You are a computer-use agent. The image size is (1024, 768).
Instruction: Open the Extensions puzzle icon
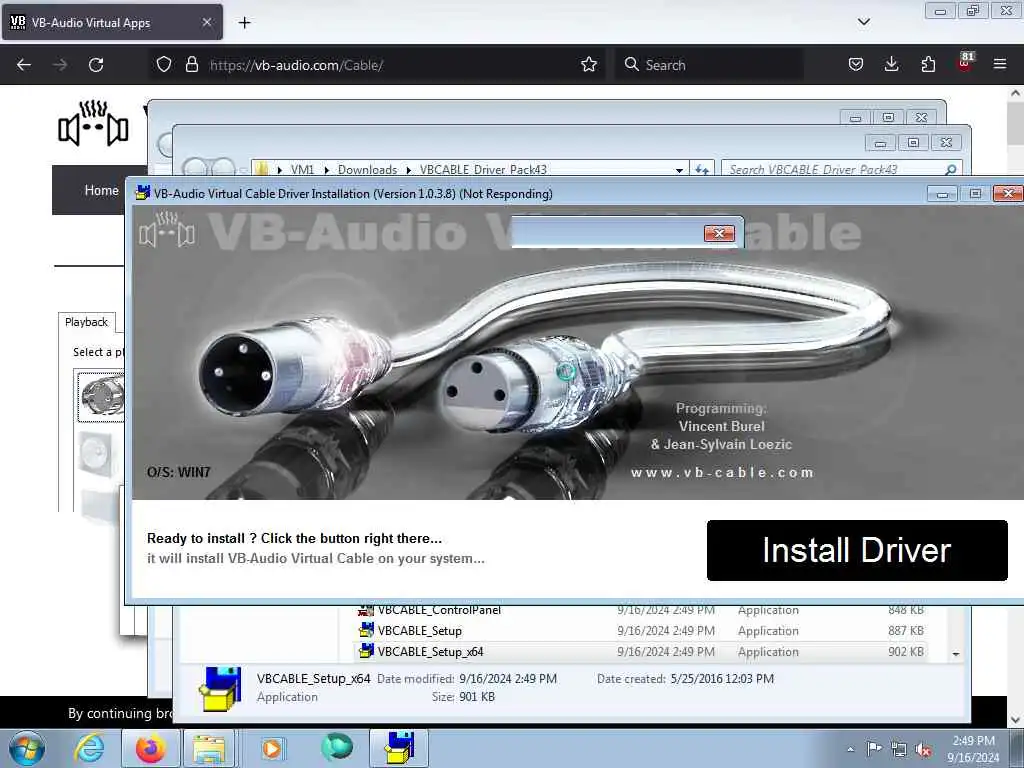pos(928,64)
